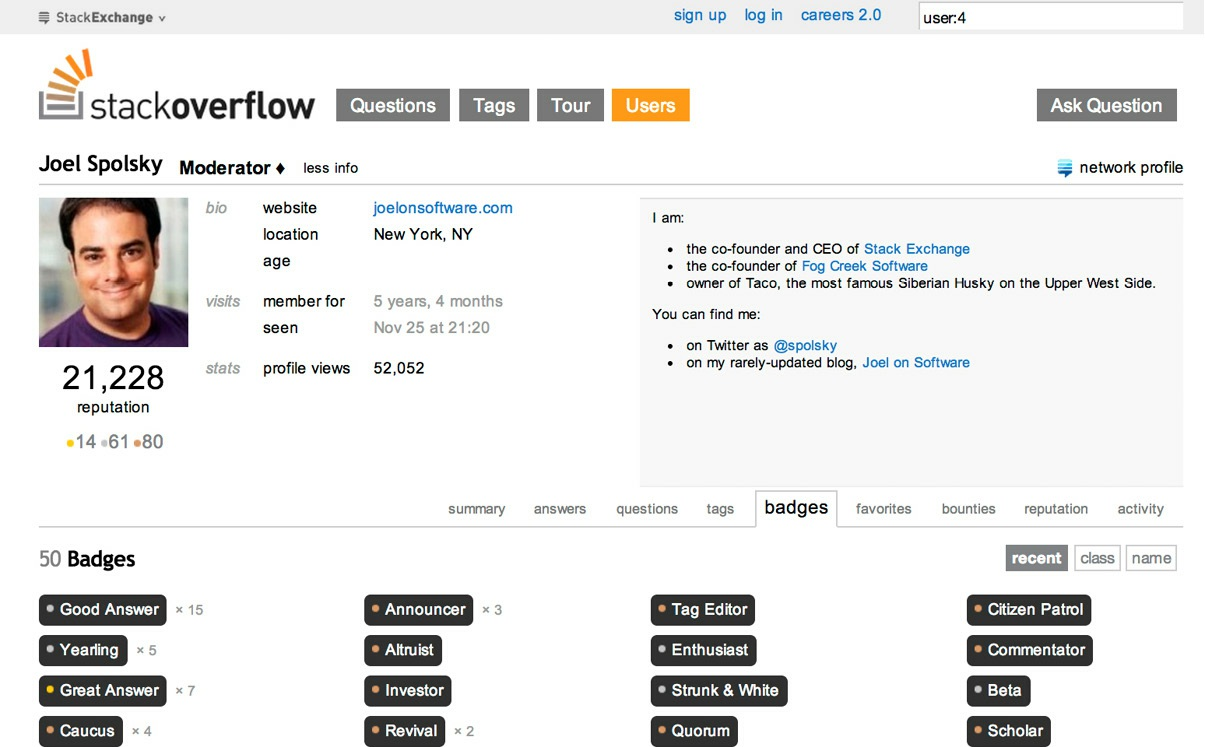Screen dimensions: 1205x747
Task: Open the Quorum badge
Action: pos(694,731)
